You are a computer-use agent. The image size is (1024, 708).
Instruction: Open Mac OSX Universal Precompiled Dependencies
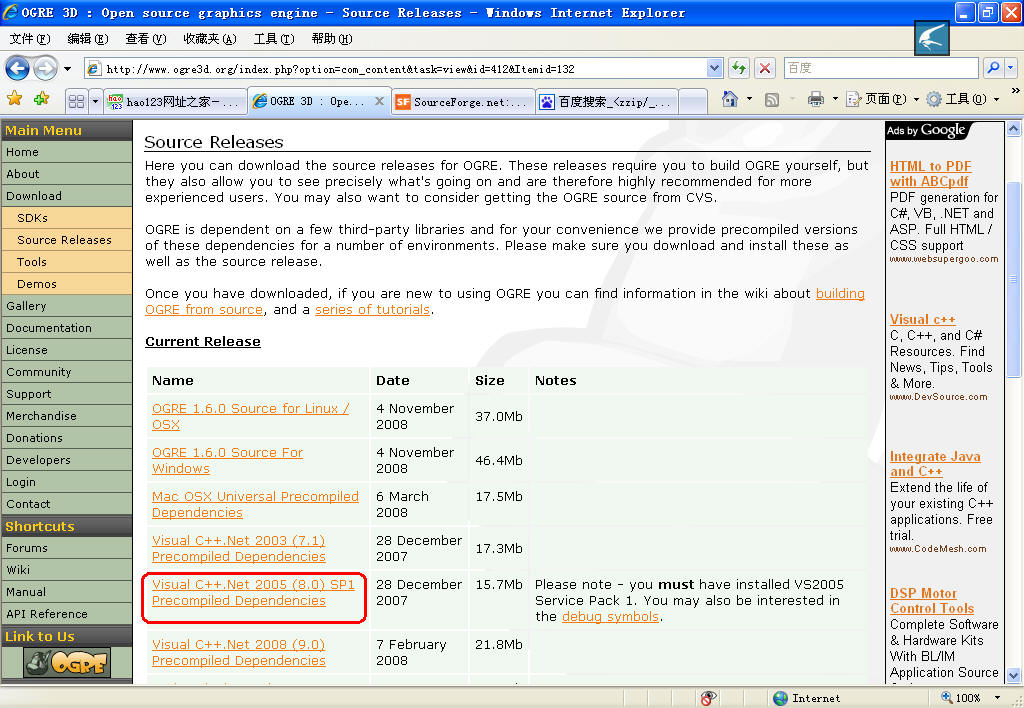pos(255,504)
